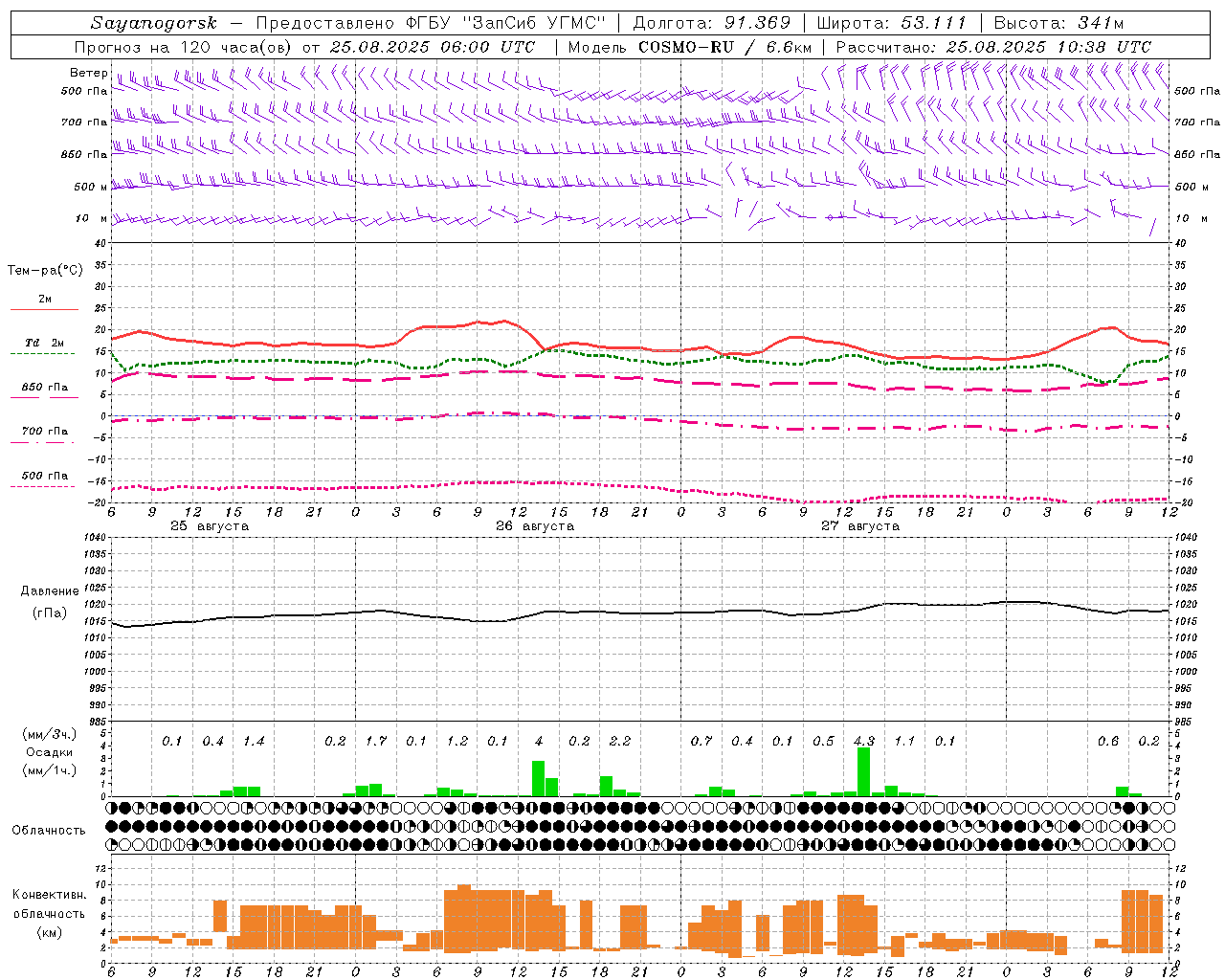
Task: Click the Td 2м legend entry
Action: tap(44, 343)
